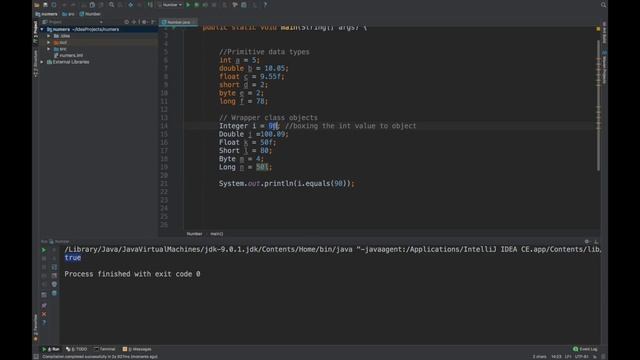Click 'Process finished with exit code 0' text

(x=132, y=274)
